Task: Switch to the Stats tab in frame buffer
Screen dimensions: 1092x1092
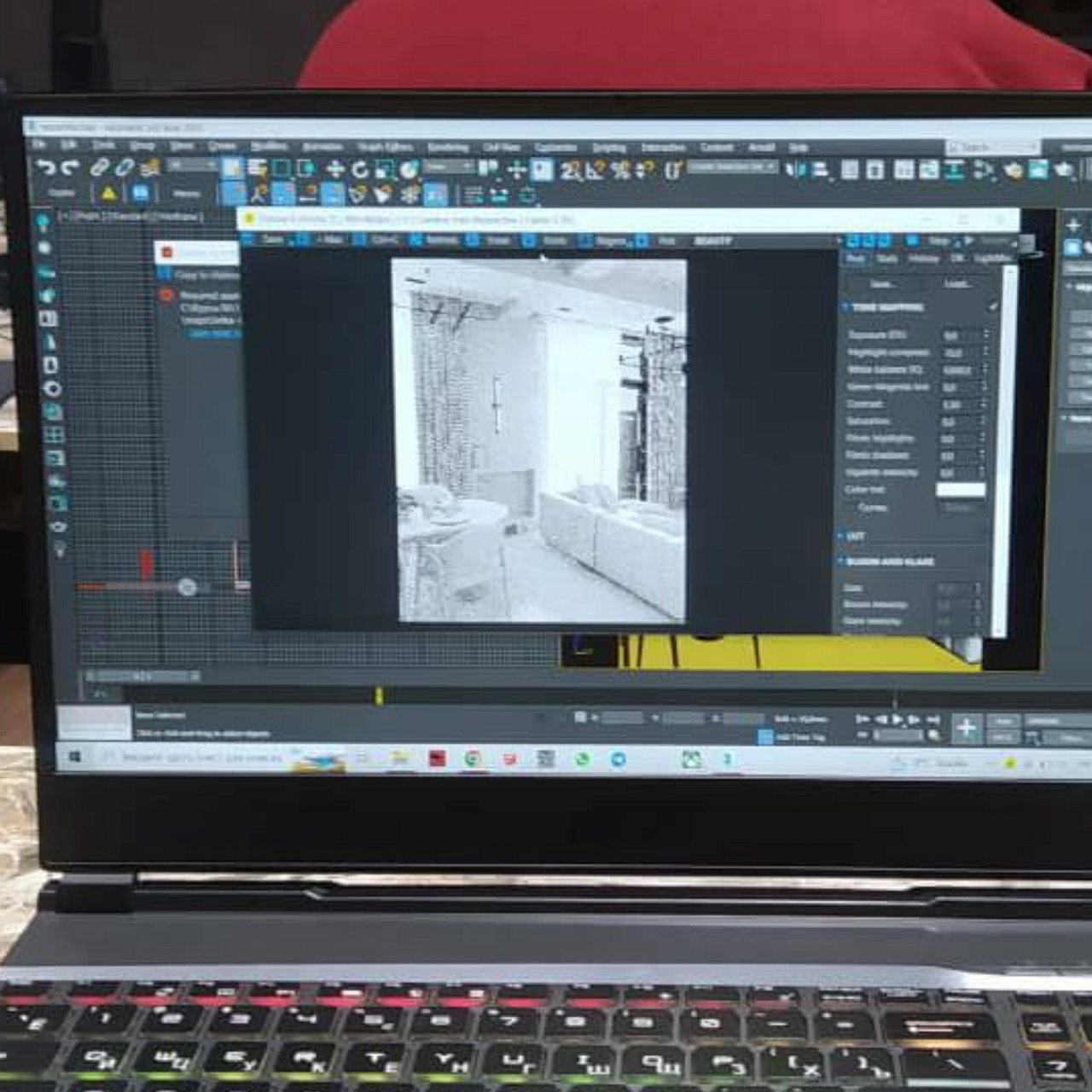Action: tap(887, 258)
